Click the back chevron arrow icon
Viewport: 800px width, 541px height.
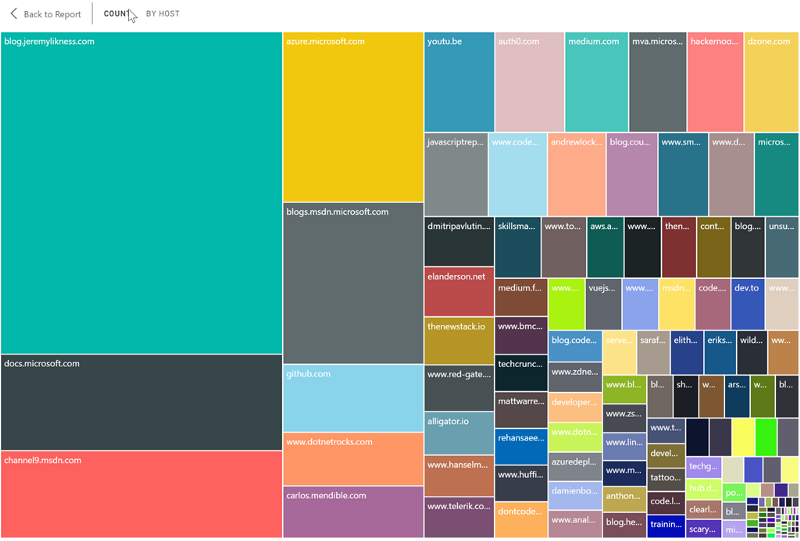pos(14,14)
